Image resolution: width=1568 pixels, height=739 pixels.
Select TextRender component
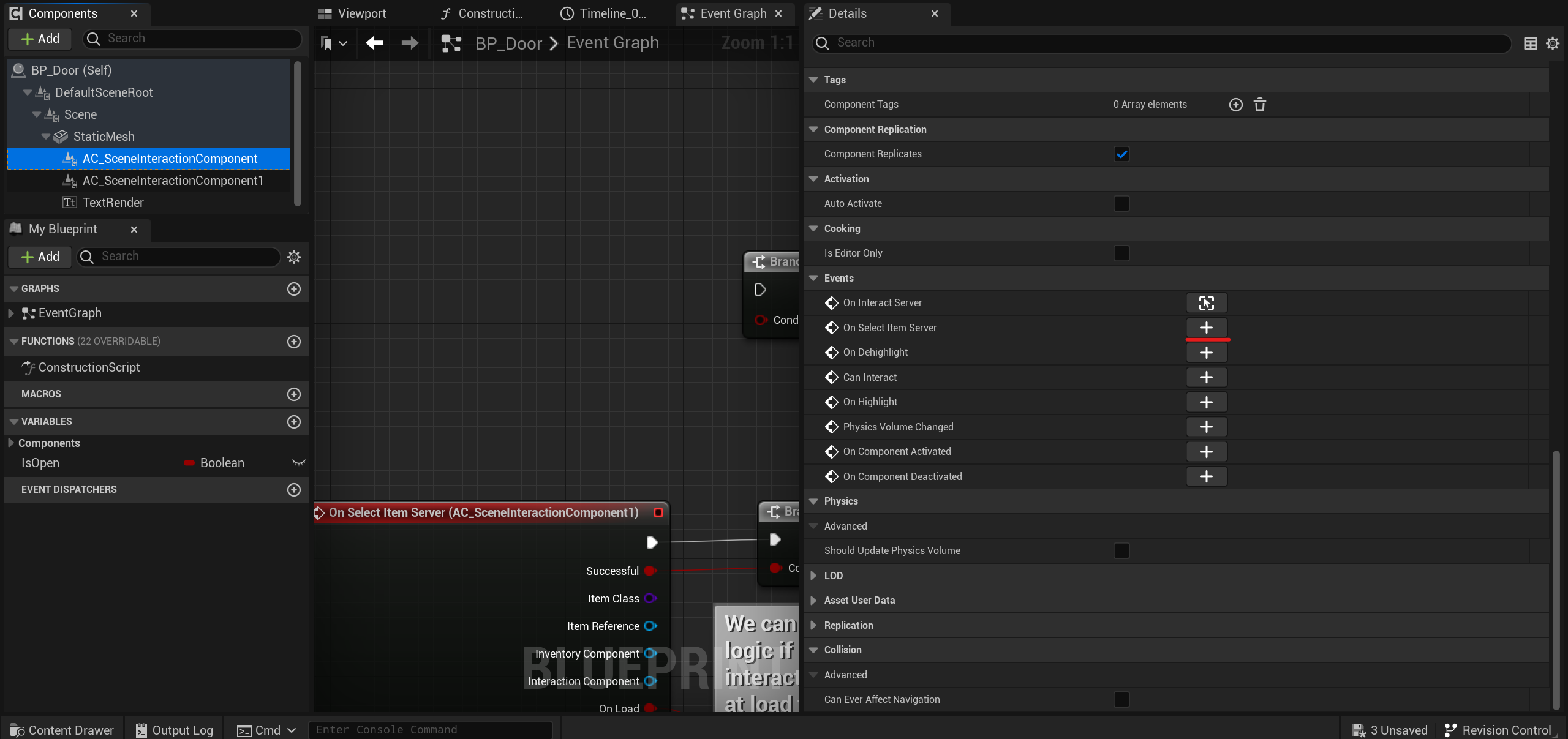pyautogui.click(x=113, y=203)
